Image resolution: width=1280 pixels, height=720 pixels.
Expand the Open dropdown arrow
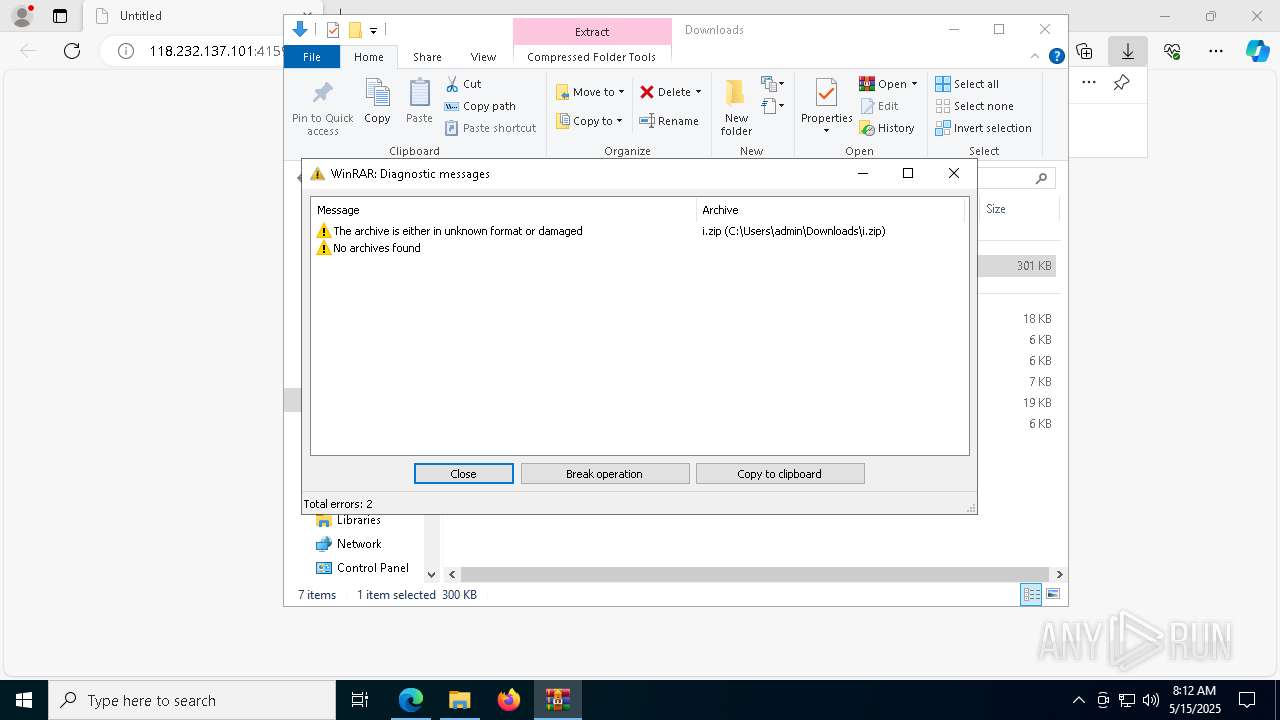tap(914, 84)
